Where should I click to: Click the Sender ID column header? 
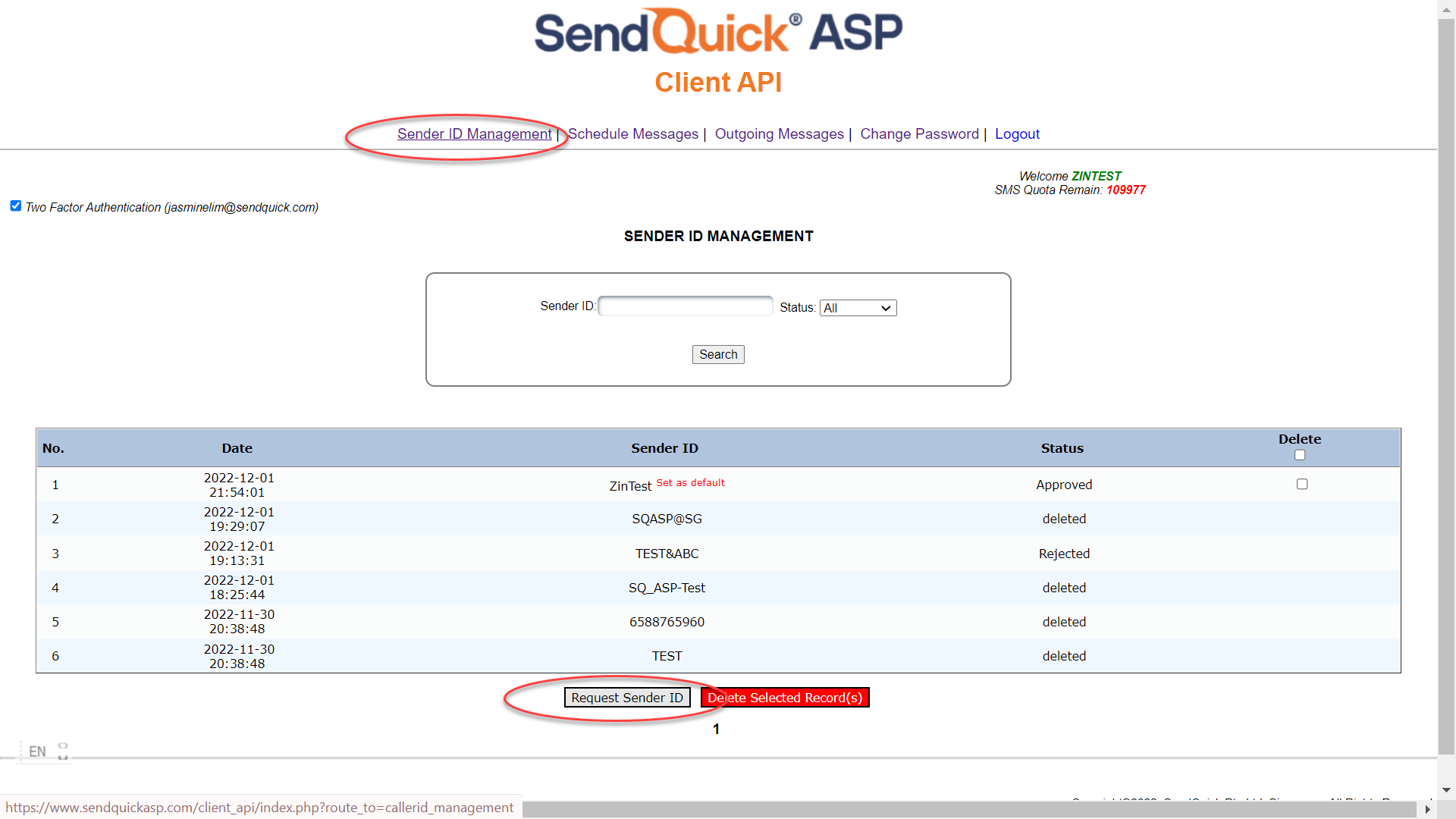pyautogui.click(x=664, y=448)
